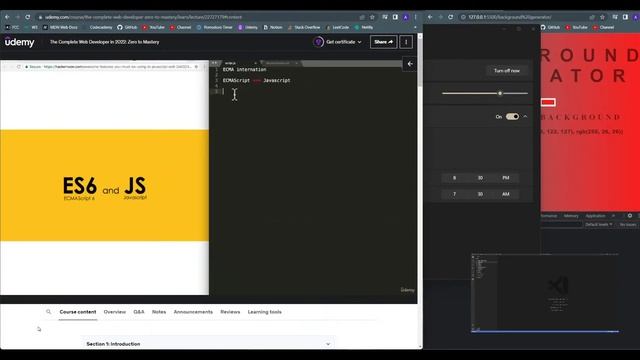Screen dimensions: 640x360
Task: Open the Netflix bookmark
Action: pyautogui.click(x=364, y=27)
